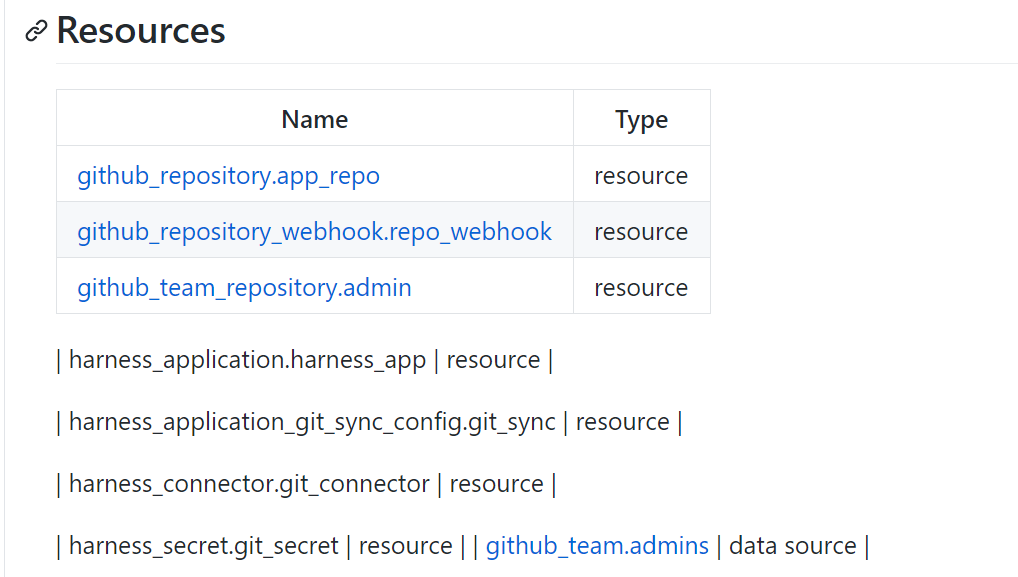This screenshot has width=1018, height=577.
Task: Click the 'data source' text
Action: tap(793, 546)
